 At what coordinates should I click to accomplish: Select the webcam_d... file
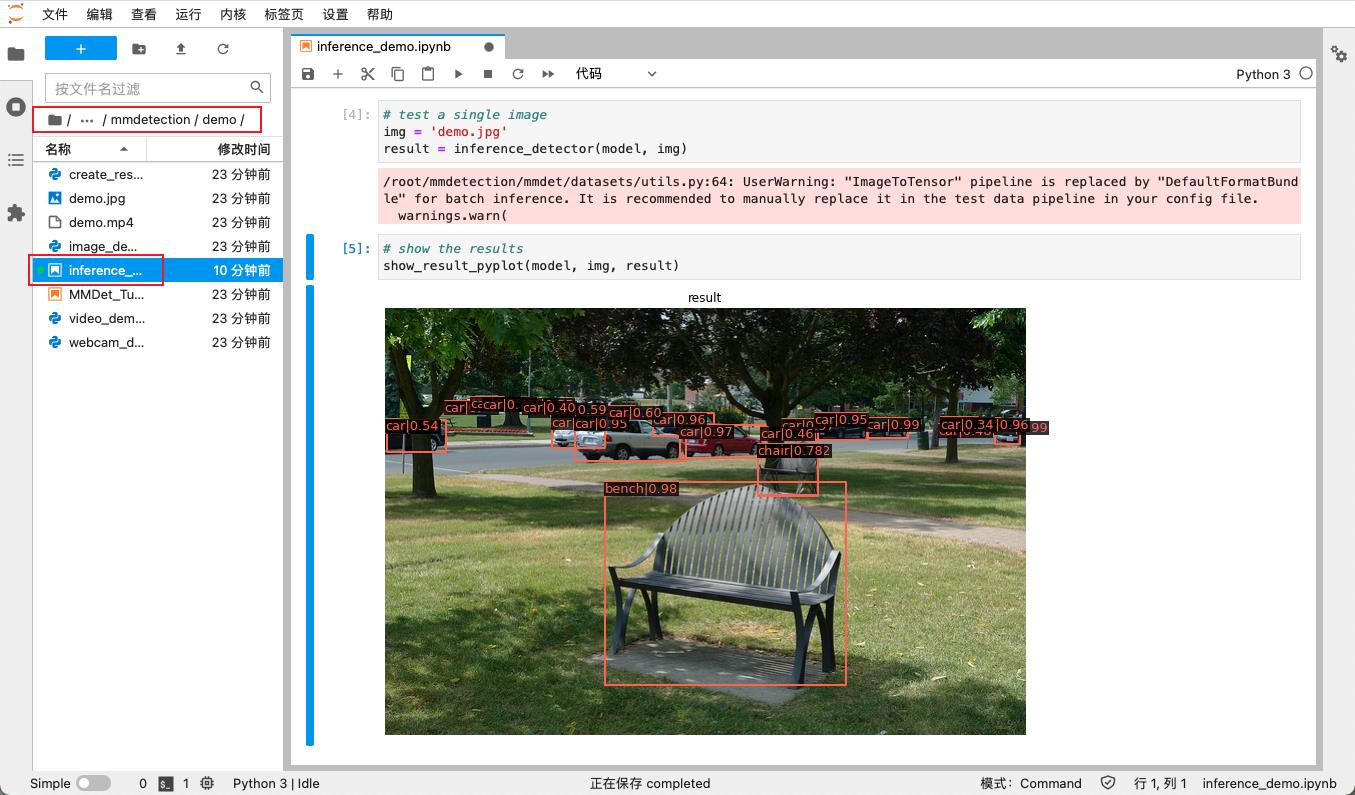pos(158,342)
